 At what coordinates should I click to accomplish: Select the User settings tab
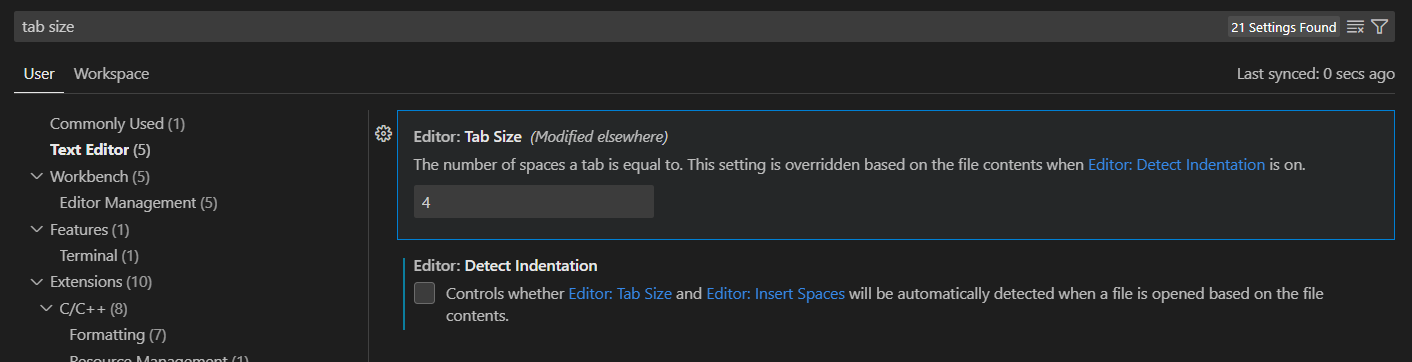(x=39, y=74)
